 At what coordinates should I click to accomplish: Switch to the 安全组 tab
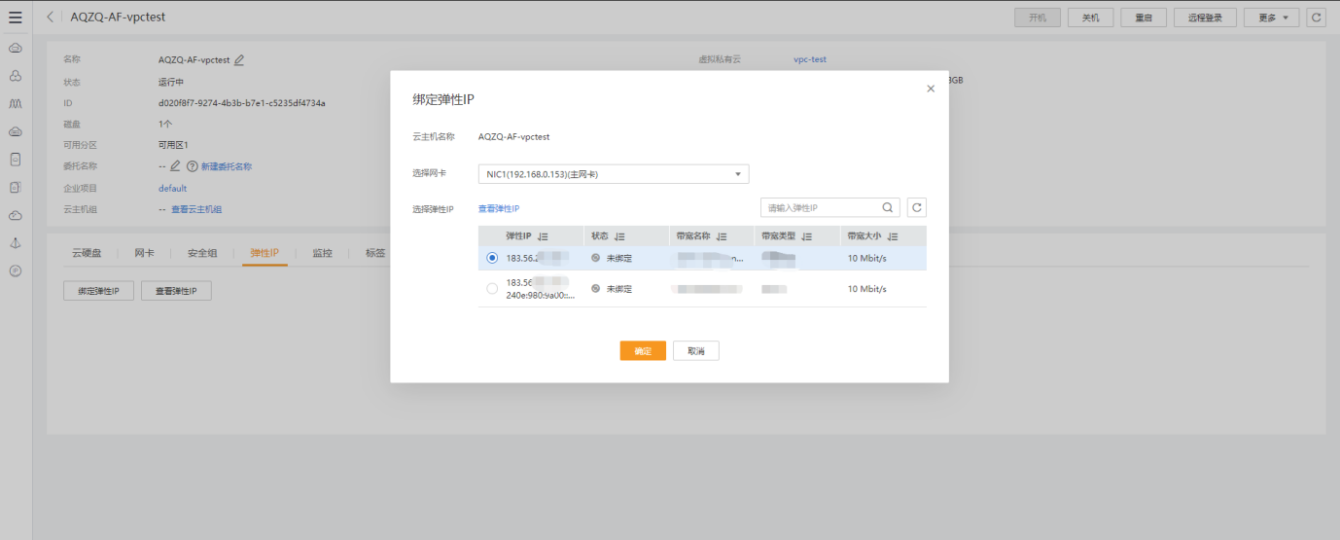(202, 253)
